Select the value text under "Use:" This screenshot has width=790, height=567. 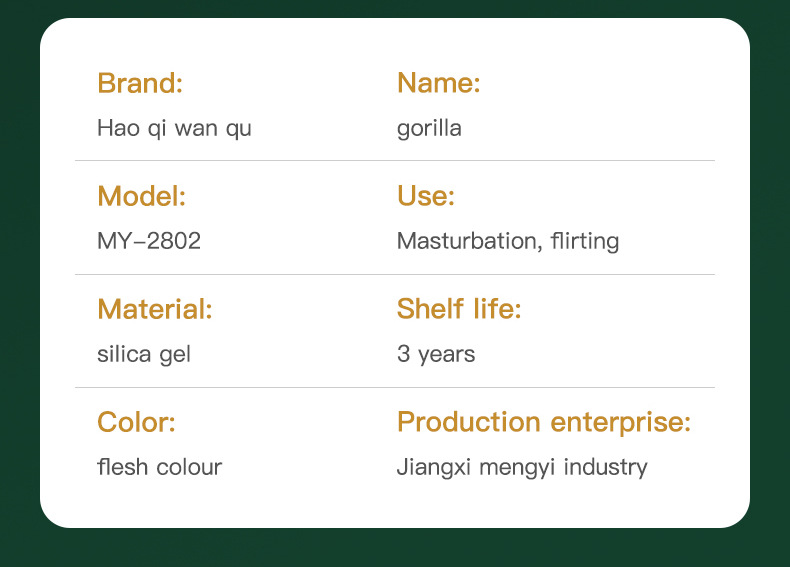(x=508, y=241)
